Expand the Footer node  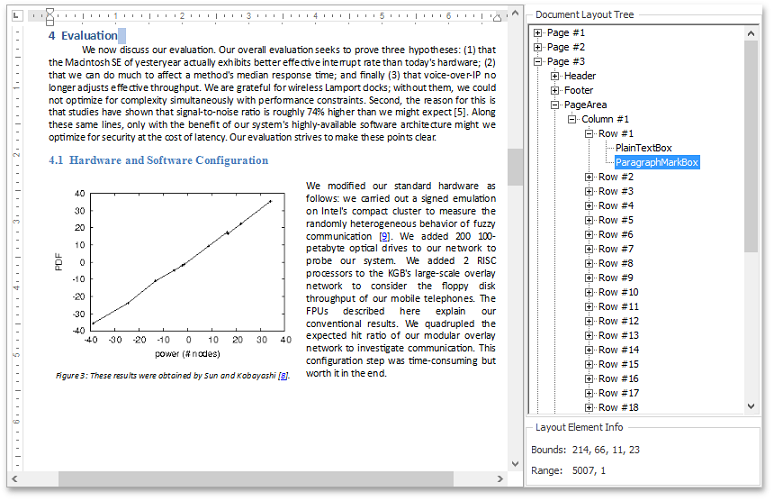[555, 91]
